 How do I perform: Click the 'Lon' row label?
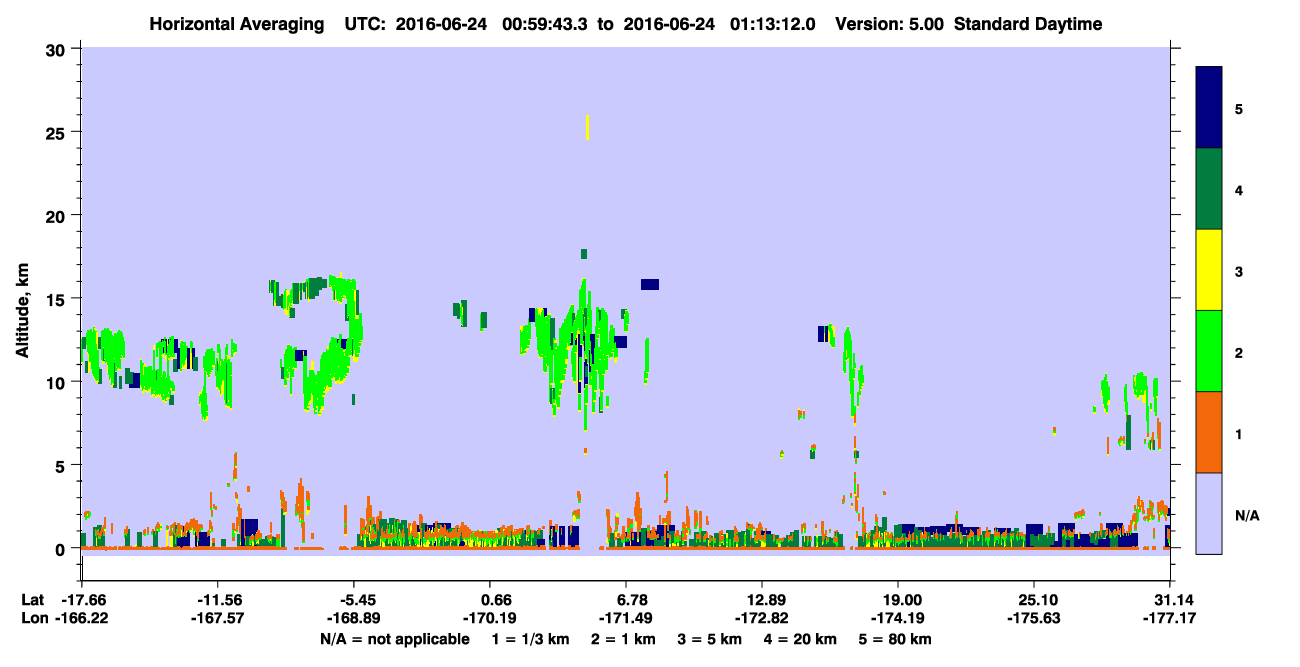(34, 618)
